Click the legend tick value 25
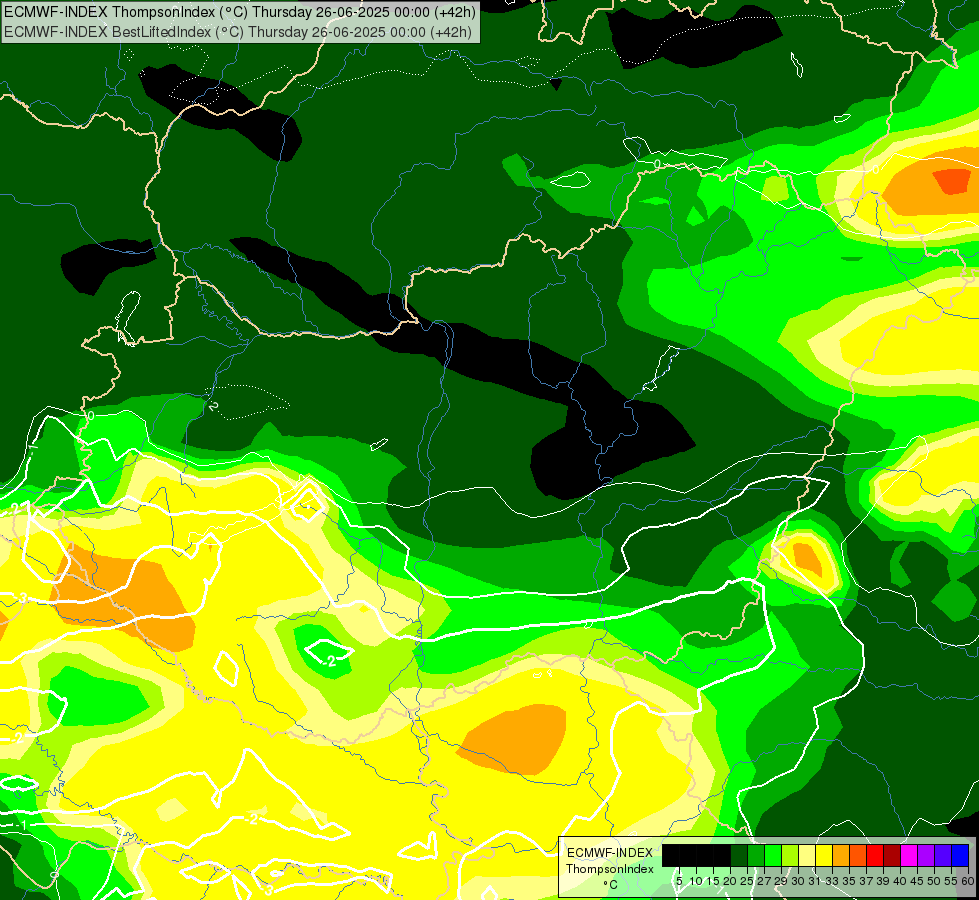 click(x=747, y=881)
